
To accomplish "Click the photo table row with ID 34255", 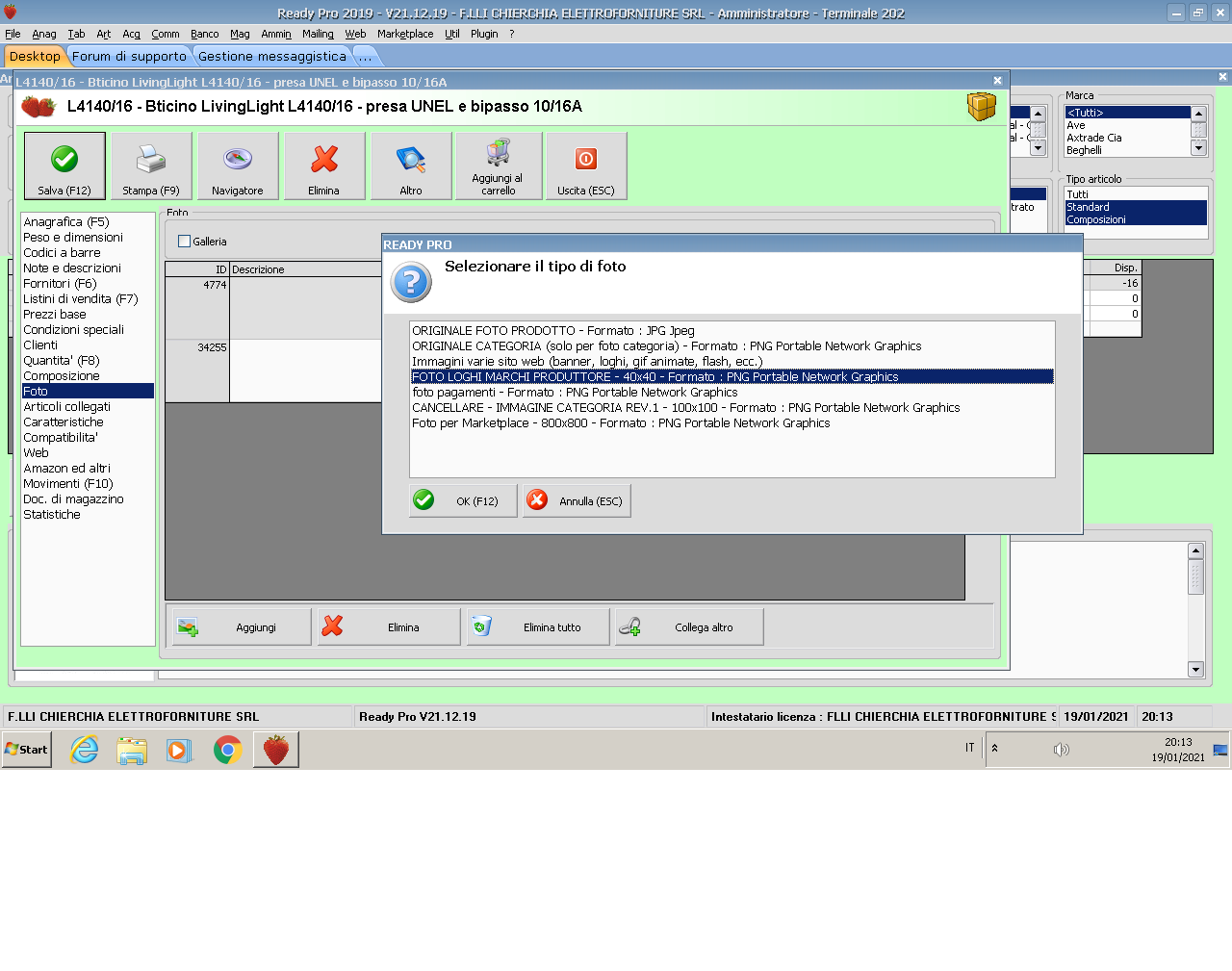I will click(x=273, y=370).
